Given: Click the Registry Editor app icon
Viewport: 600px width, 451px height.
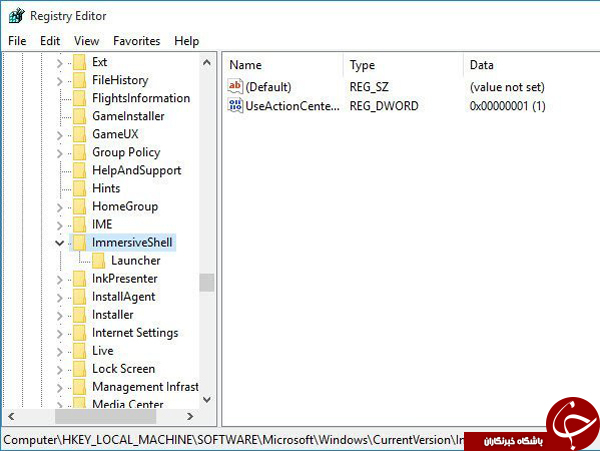Looking at the screenshot, I should [16, 16].
